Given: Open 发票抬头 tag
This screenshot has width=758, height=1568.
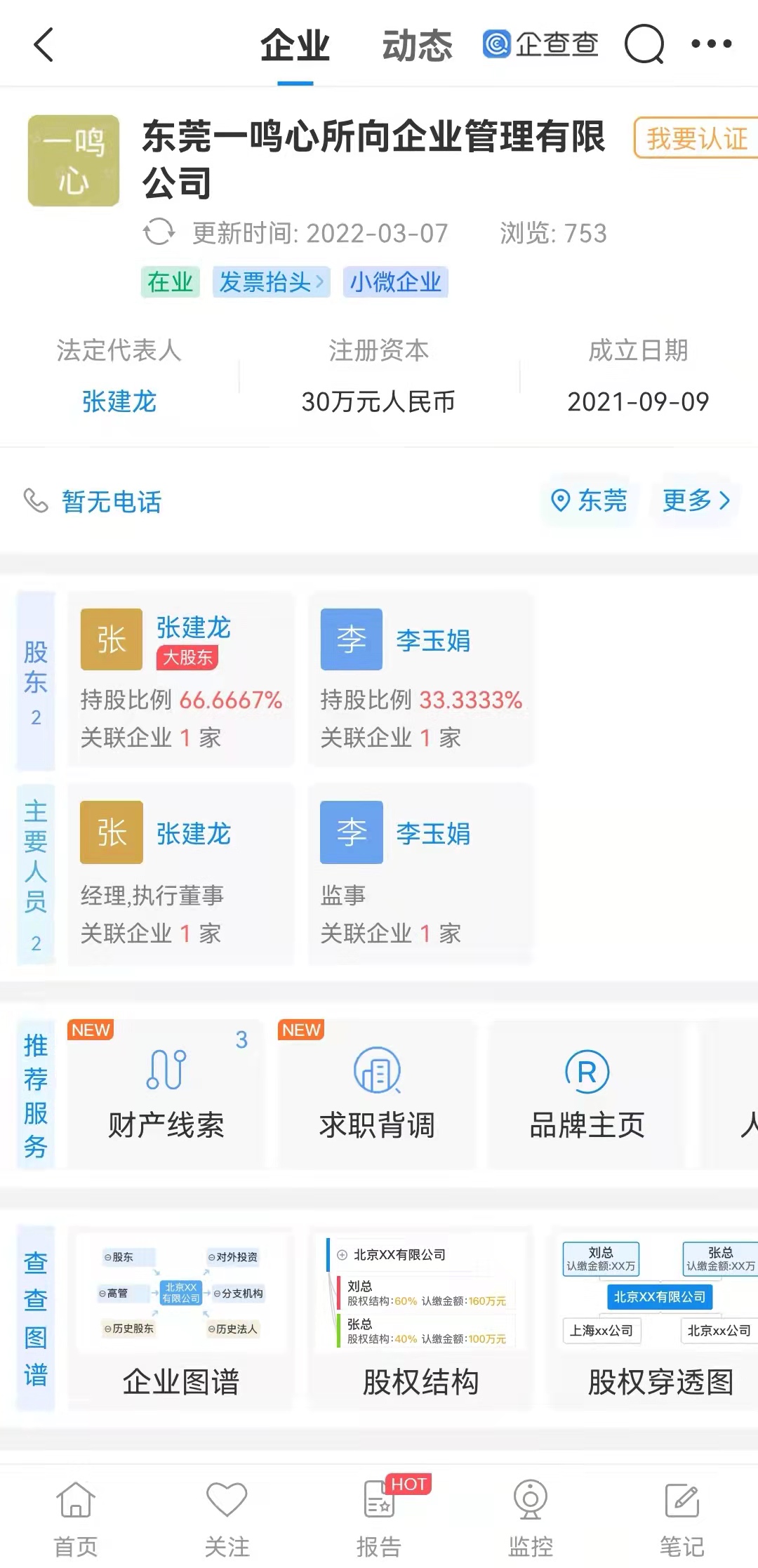Looking at the screenshot, I should [271, 282].
